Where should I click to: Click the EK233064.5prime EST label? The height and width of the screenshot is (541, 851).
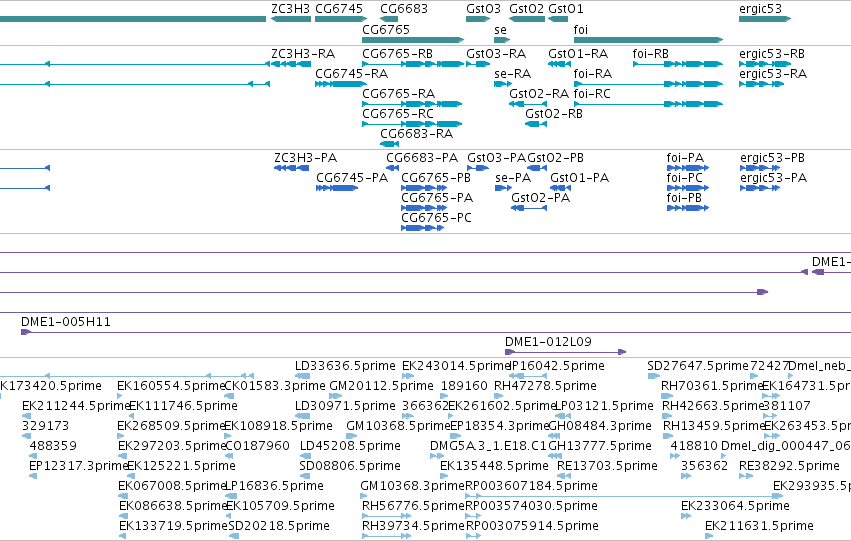pos(735,506)
